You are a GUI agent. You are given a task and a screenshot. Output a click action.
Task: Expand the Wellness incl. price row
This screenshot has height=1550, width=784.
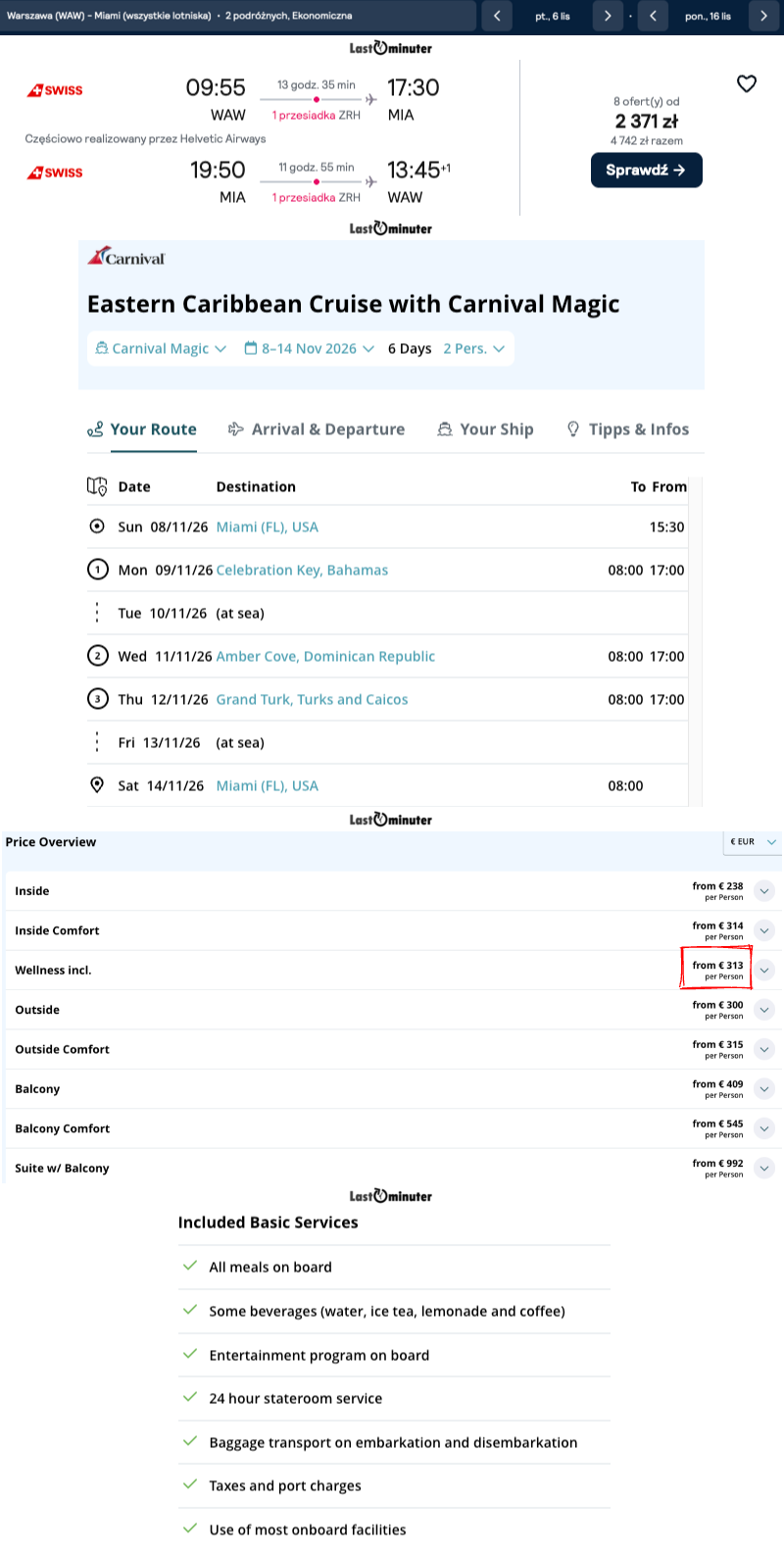click(x=764, y=971)
